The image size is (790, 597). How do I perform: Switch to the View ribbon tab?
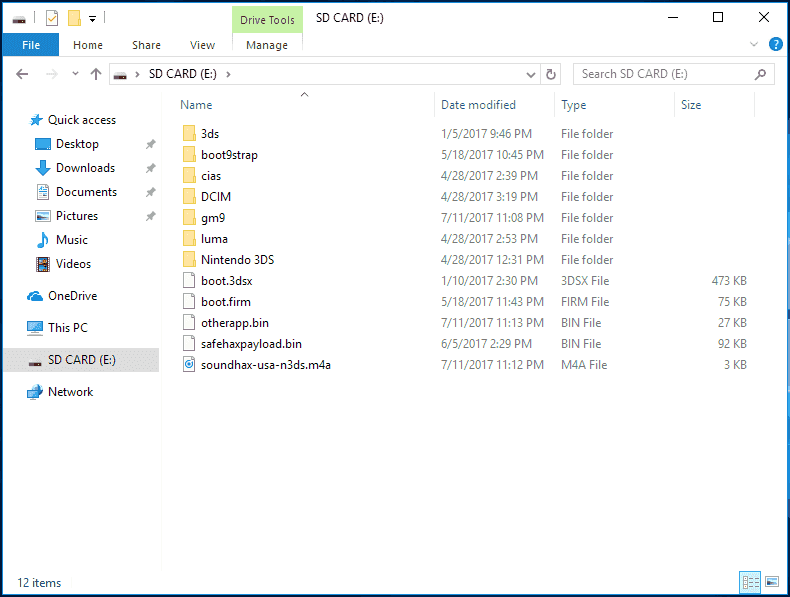[202, 45]
